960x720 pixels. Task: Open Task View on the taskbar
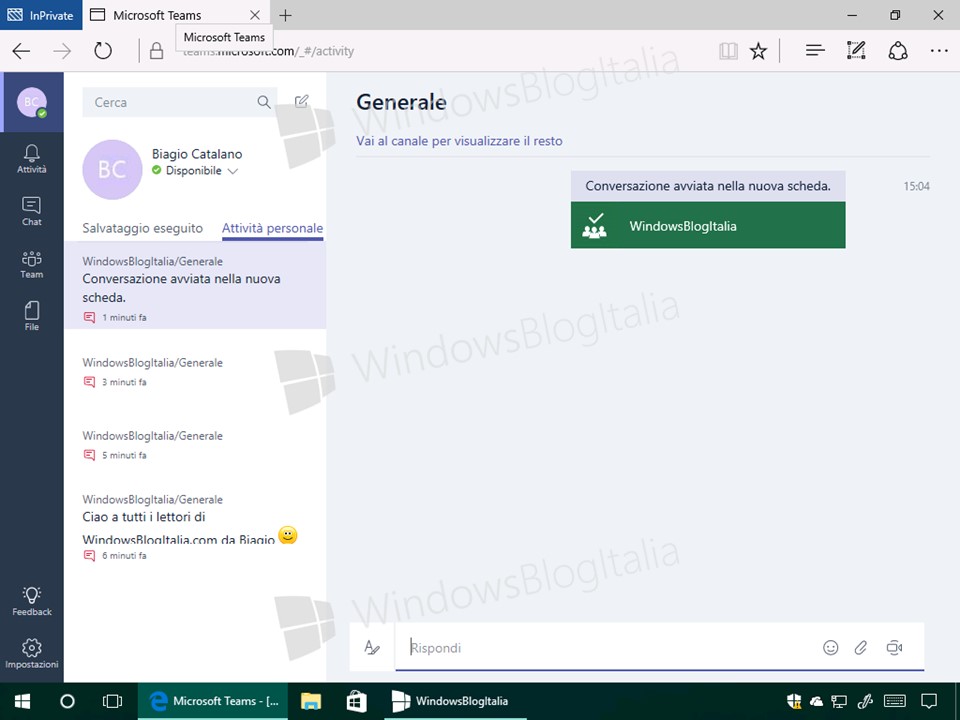[x=112, y=701]
